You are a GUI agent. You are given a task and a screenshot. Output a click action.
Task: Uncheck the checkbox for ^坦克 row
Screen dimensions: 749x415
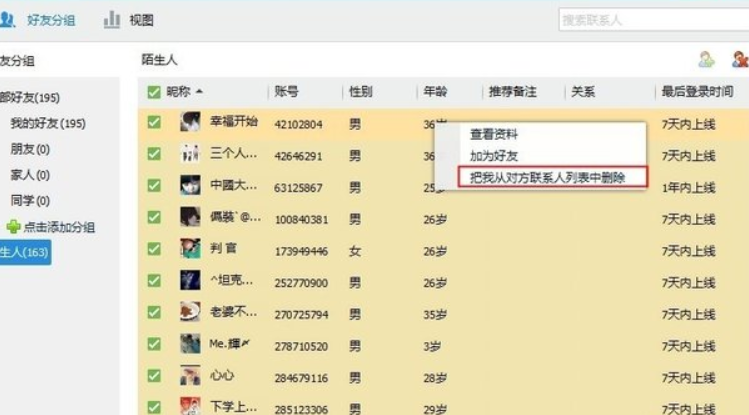[x=154, y=280]
